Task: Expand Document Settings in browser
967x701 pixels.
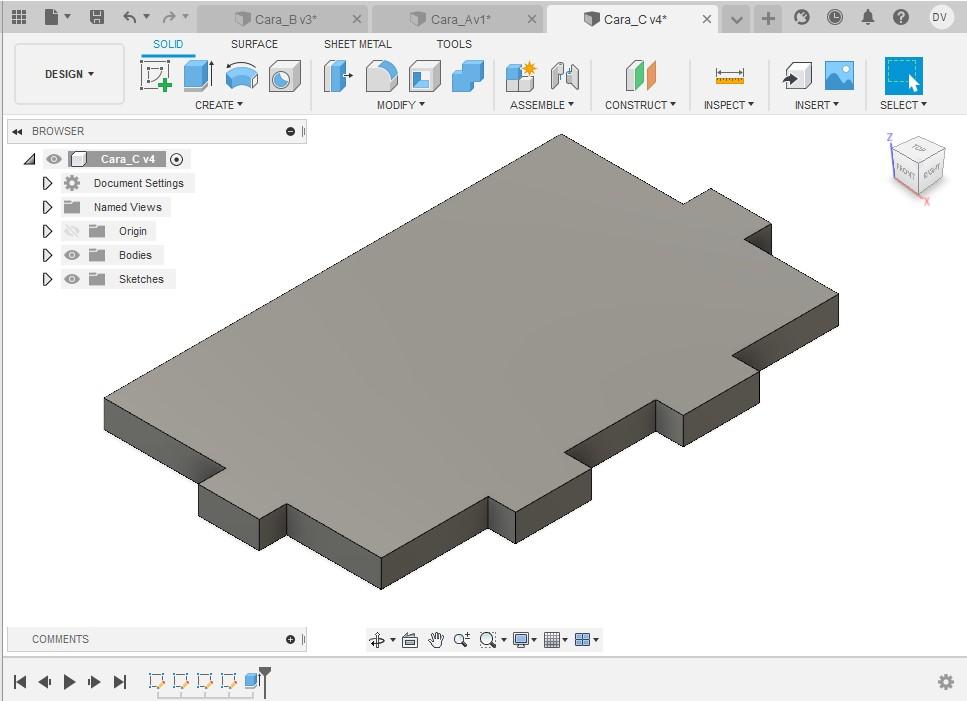Action: pyautogui.click(x=47, y=183)
